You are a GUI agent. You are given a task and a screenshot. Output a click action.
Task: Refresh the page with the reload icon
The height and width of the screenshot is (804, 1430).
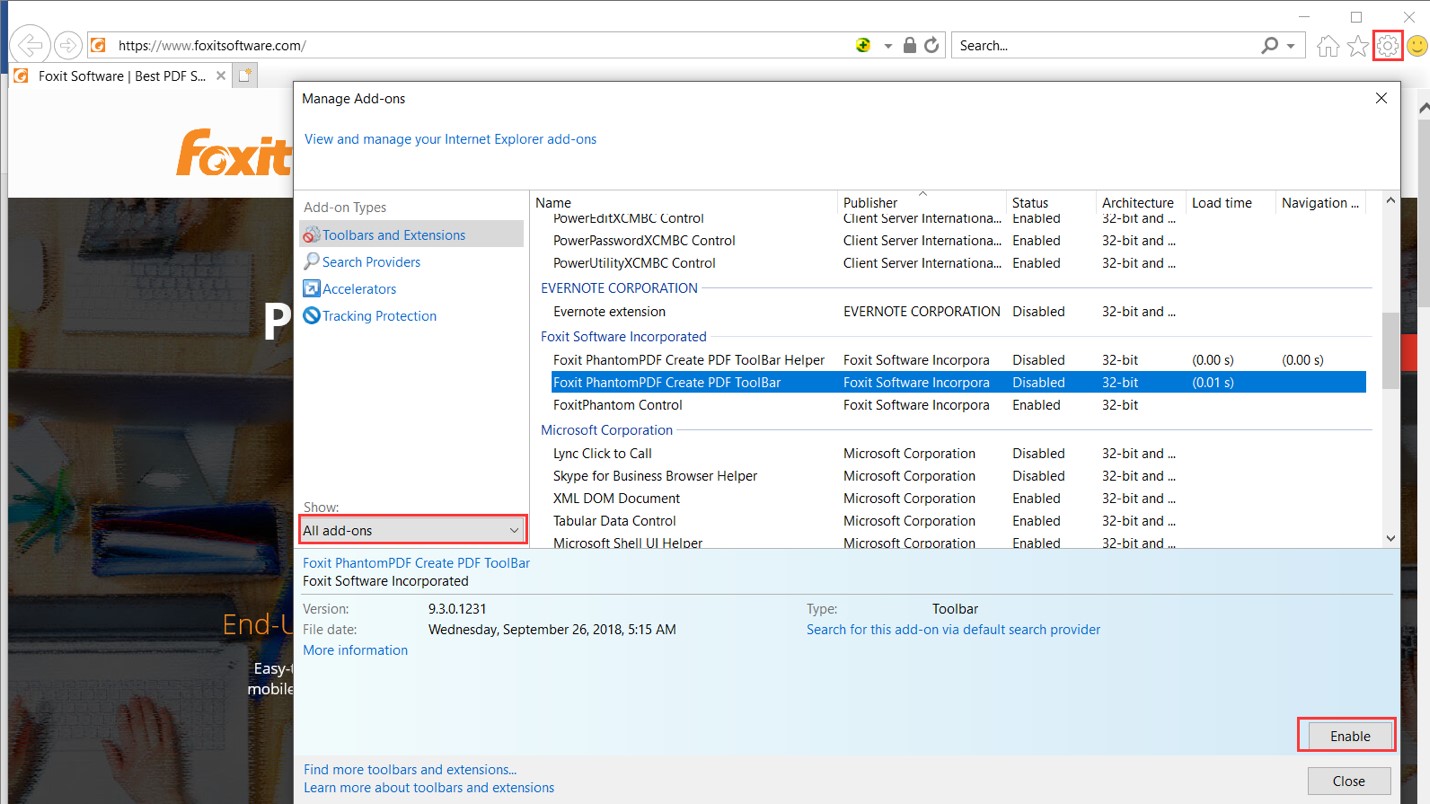[x=931, y=45]
